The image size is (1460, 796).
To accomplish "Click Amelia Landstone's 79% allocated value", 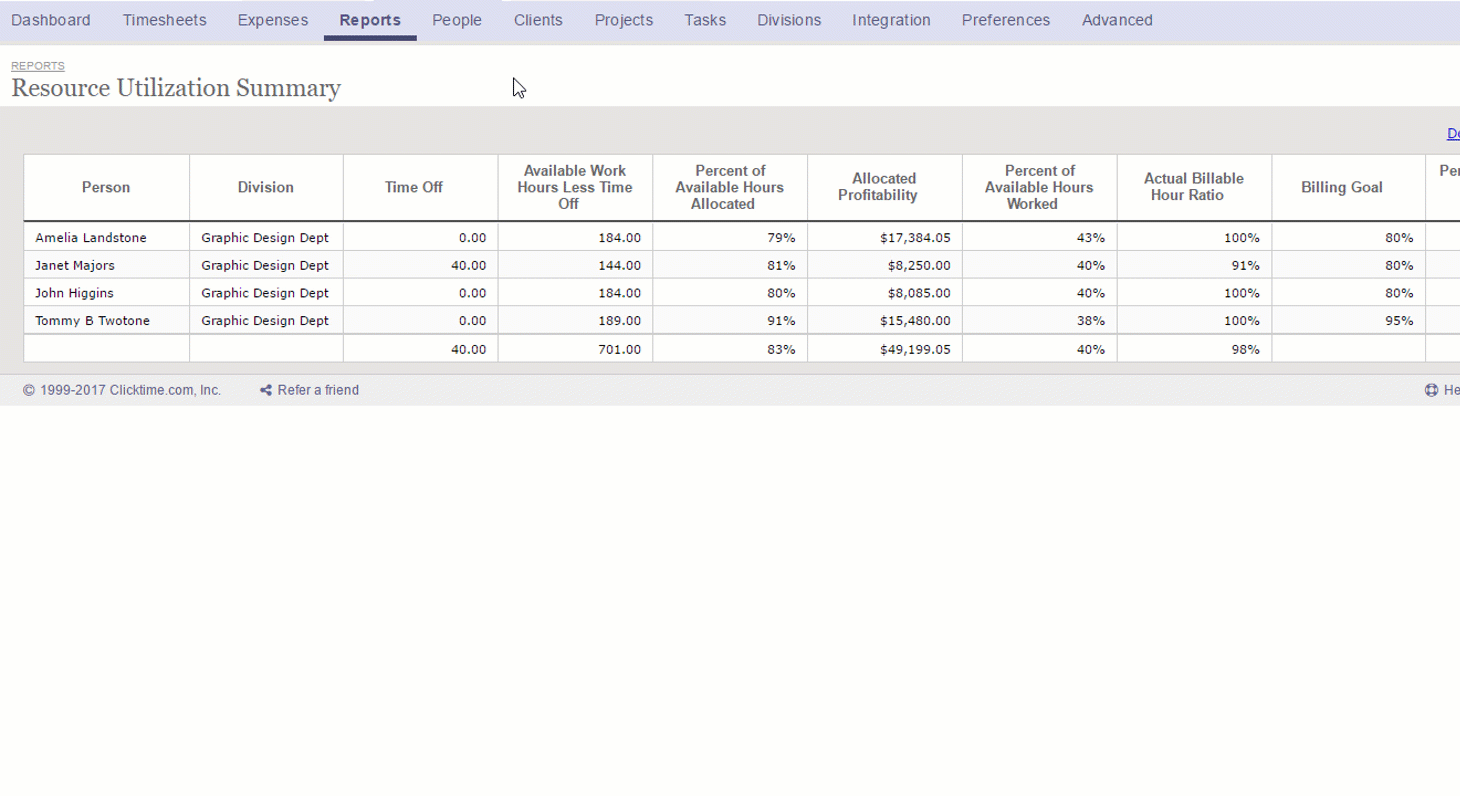I will pos(781,238).
